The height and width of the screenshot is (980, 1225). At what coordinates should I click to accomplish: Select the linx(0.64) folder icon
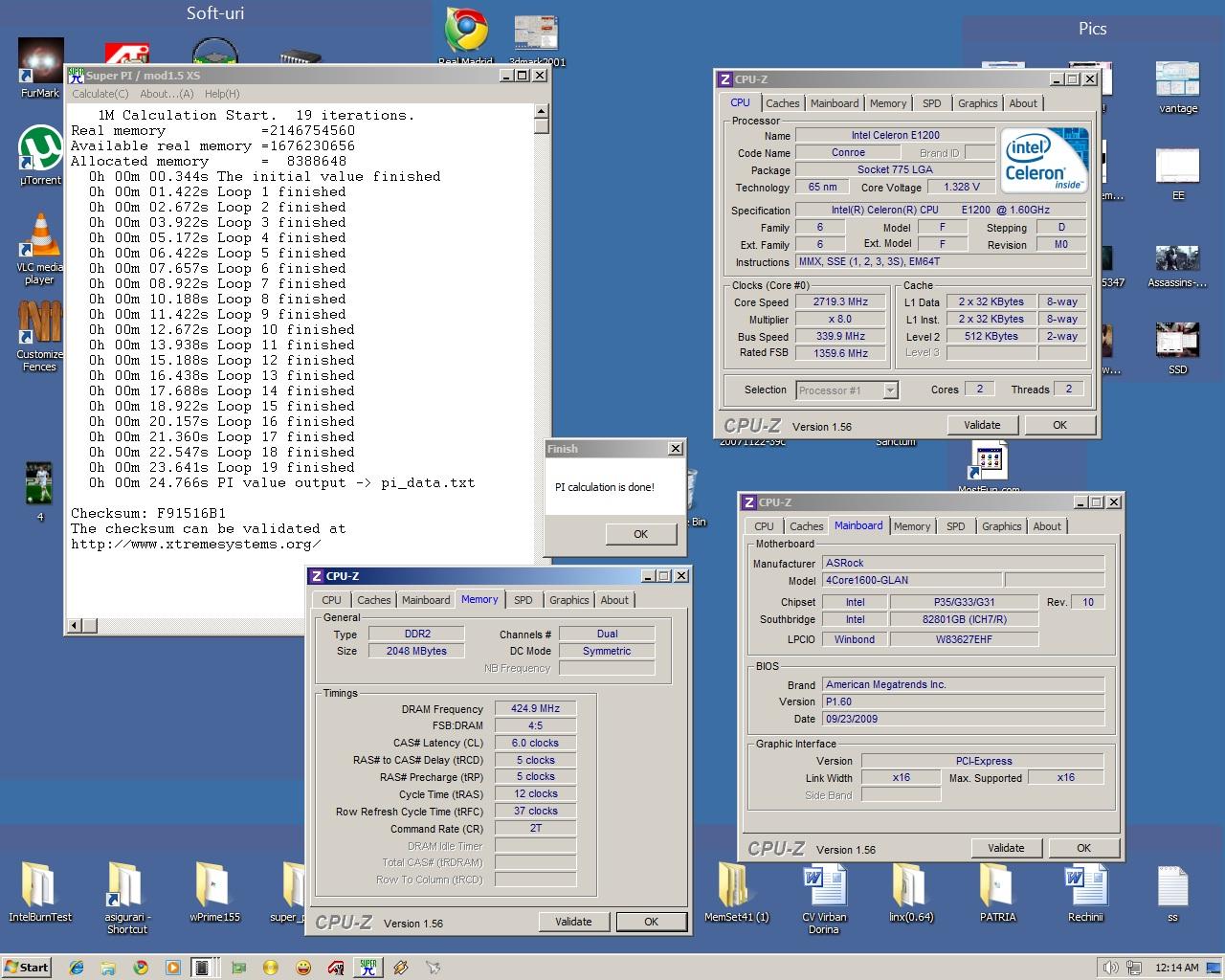[910, 891]
